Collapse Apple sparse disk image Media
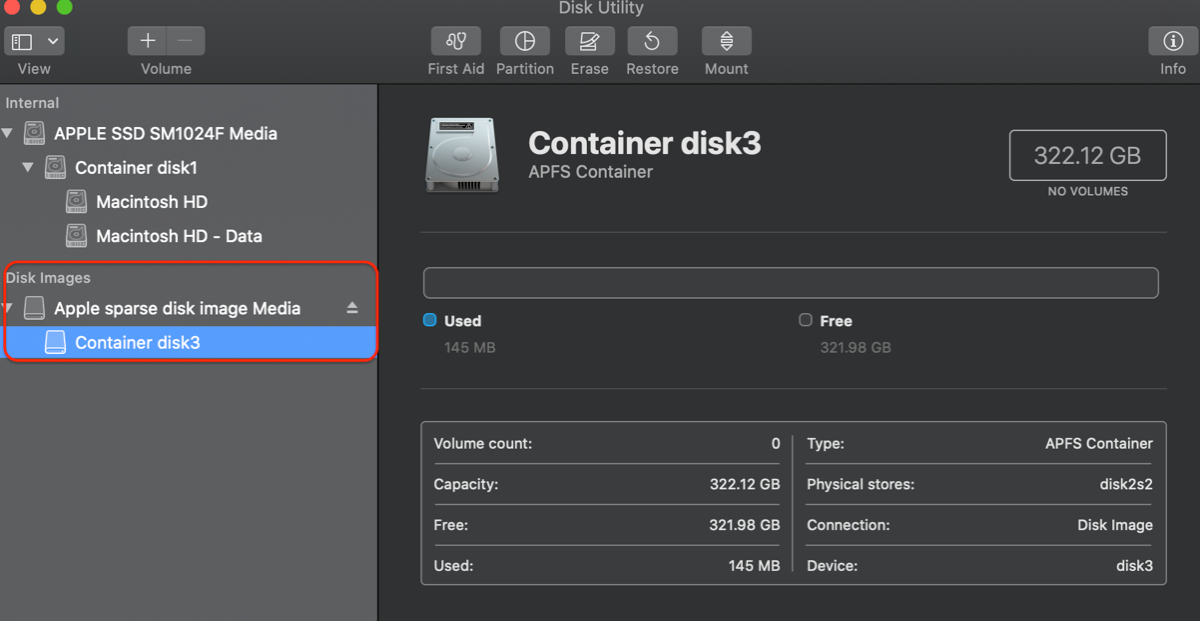 [9, 308]
